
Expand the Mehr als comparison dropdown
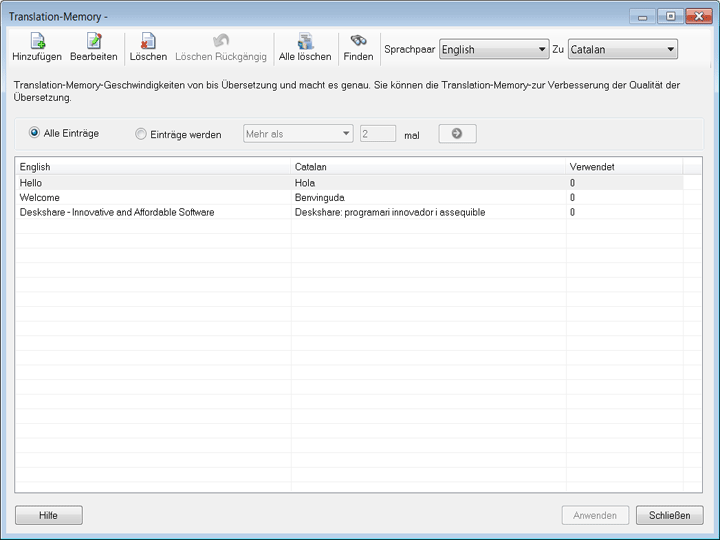[x=298, y=134]
